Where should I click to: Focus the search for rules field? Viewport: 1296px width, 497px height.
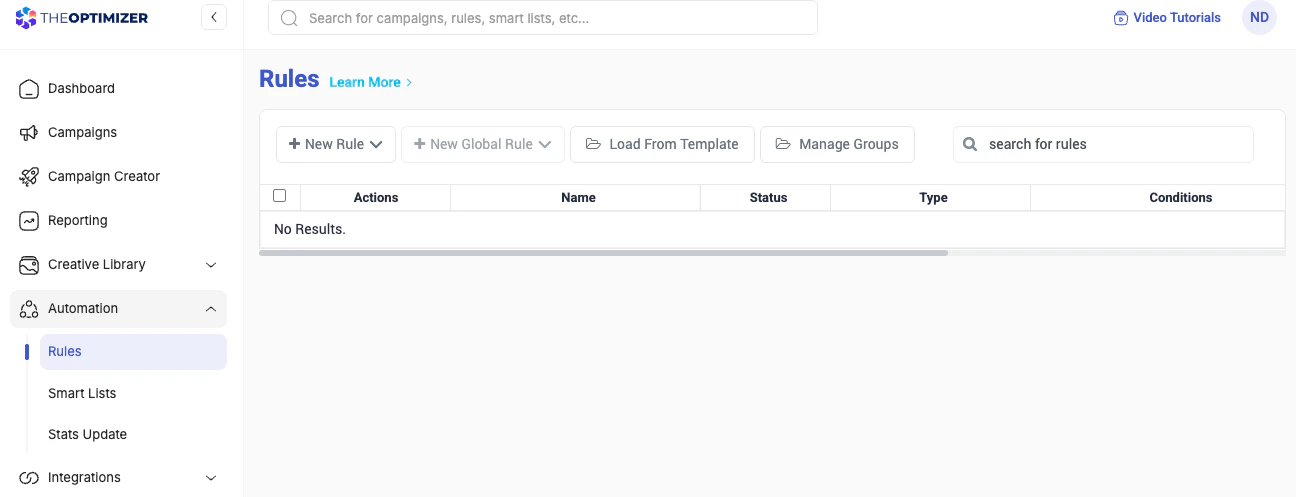tap(1103, 144)
